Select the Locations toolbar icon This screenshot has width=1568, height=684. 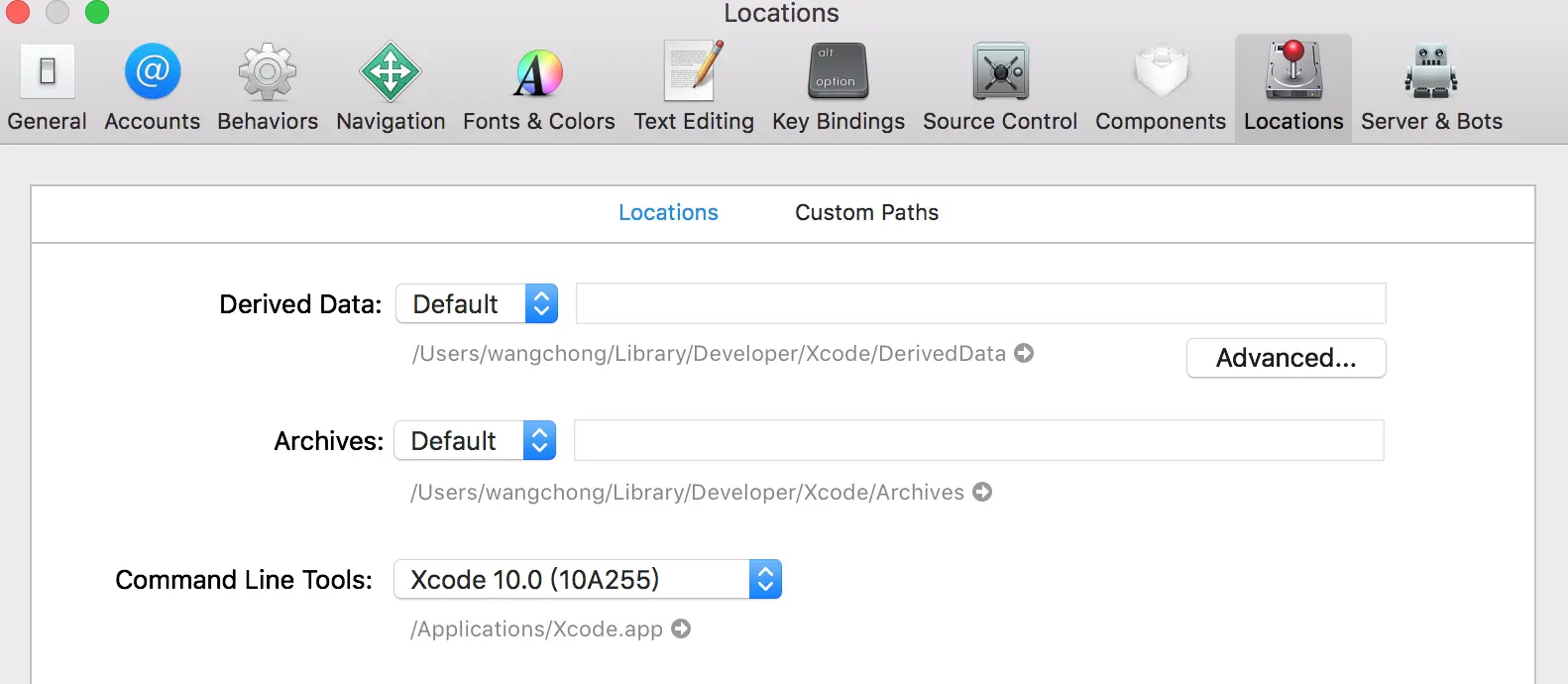click(1293, 89)
